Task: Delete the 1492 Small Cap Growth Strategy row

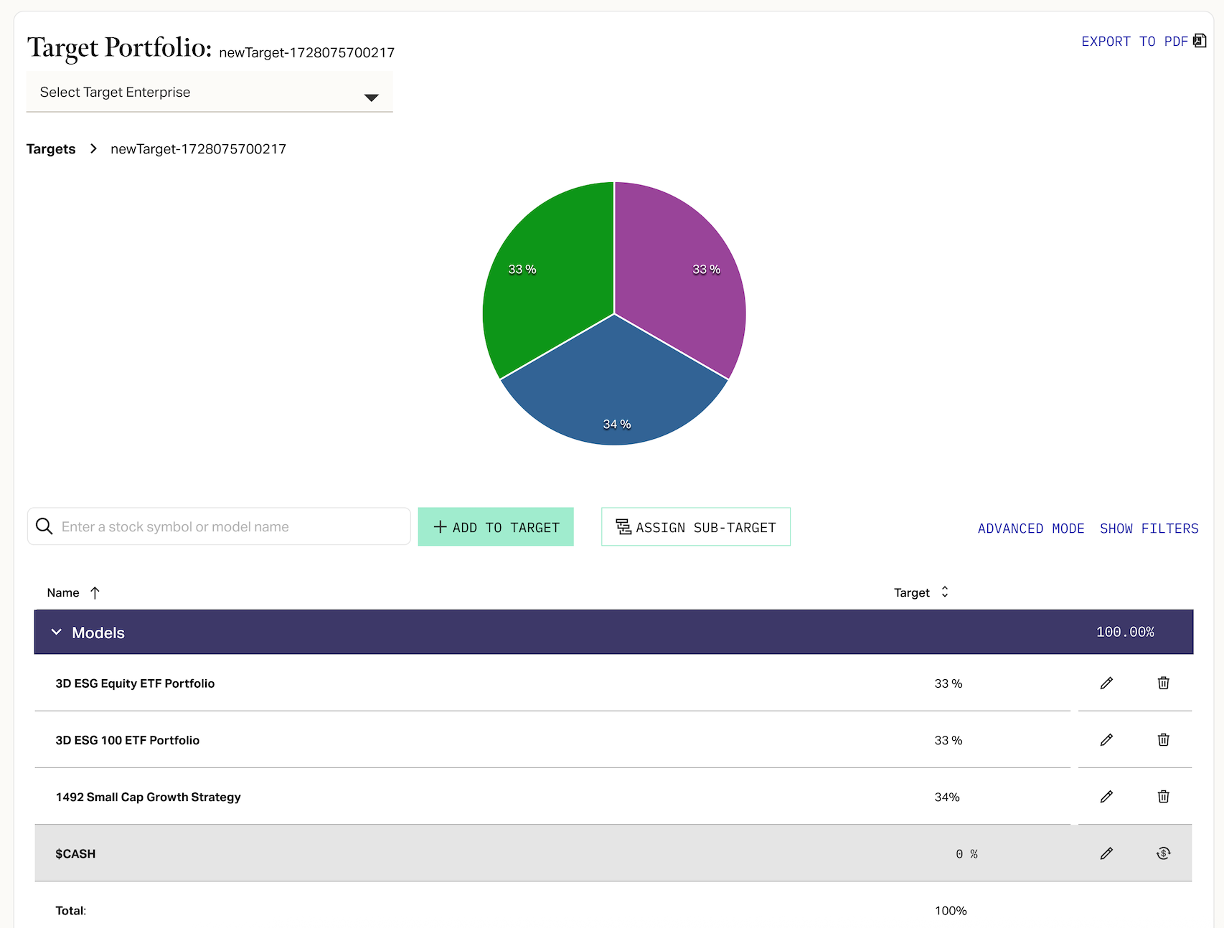Action: [x=1163, y=797]
